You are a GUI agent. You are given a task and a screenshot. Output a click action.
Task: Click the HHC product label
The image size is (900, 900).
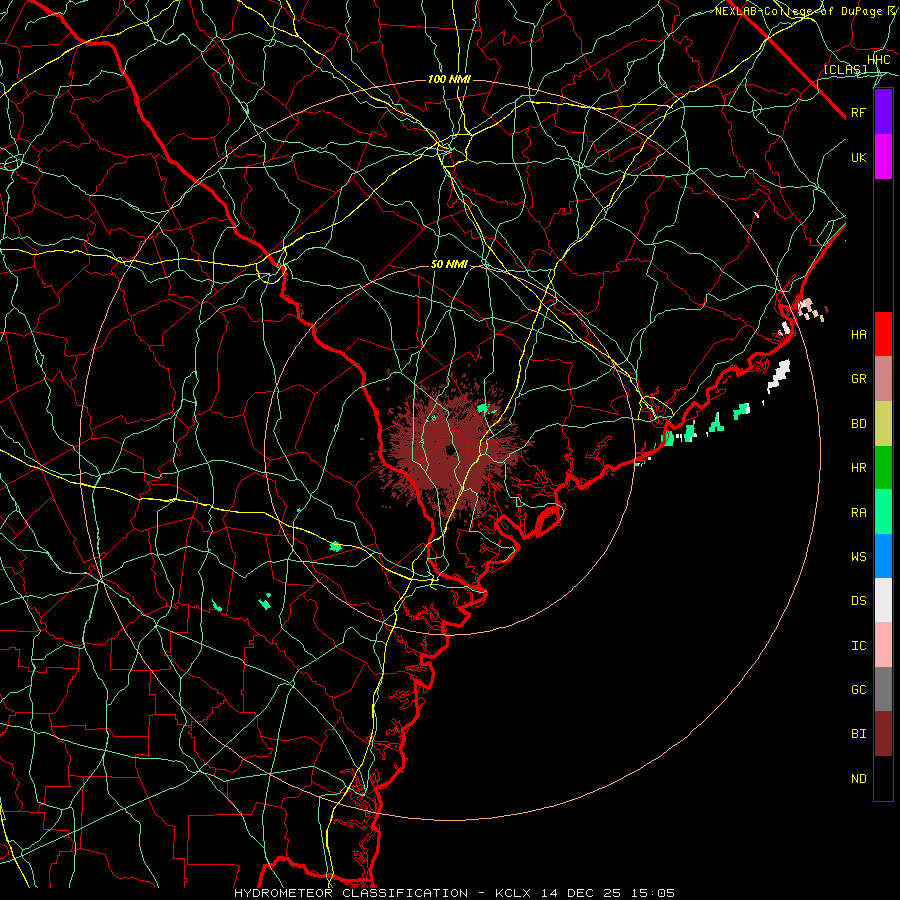pyautogui.click(x=879, y=60)
